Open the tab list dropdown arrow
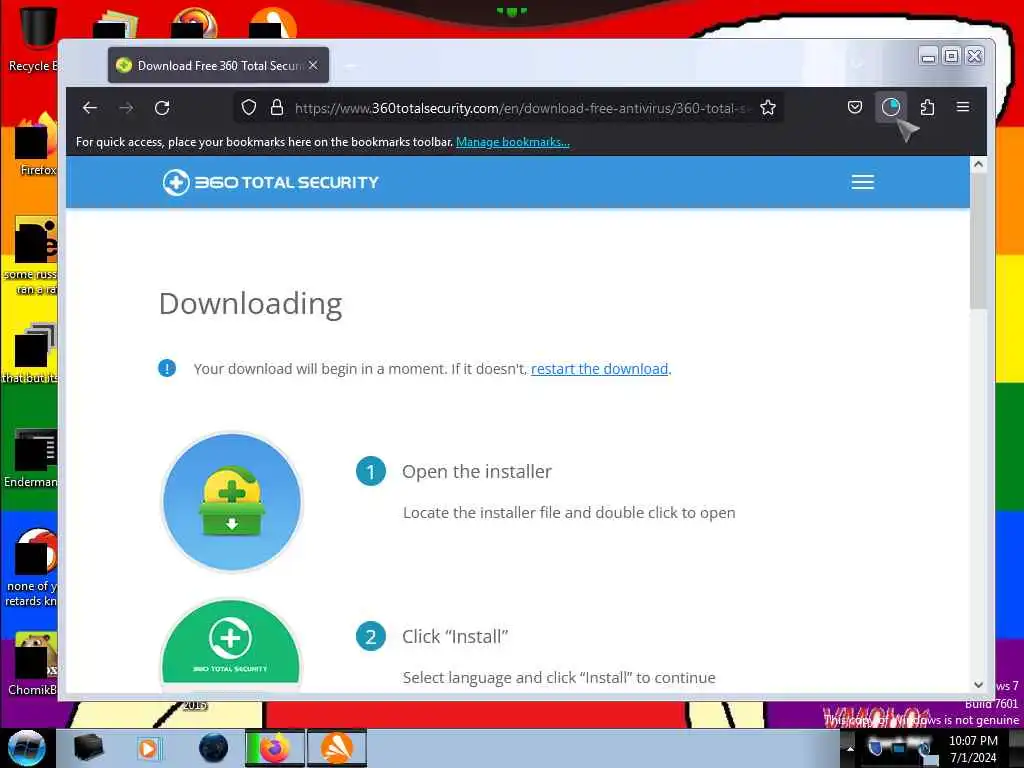This screenshot has width=1024, height=768. [857, 64]
